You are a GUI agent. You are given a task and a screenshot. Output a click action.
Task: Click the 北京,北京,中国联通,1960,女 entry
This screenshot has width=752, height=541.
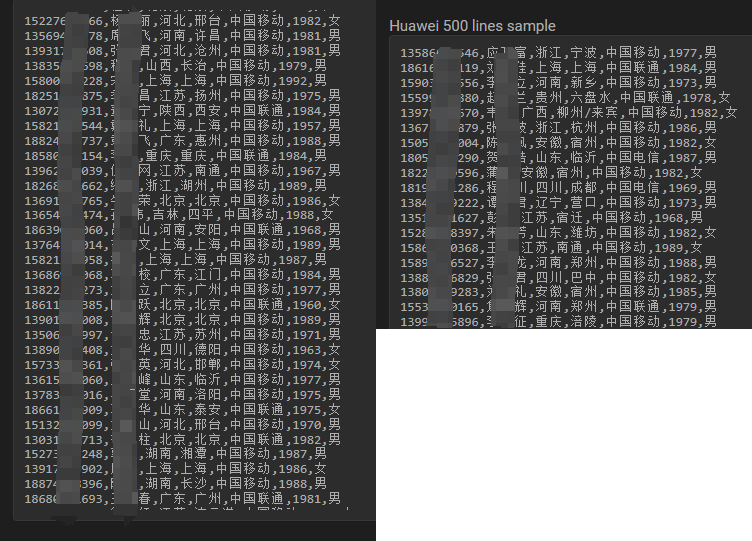tap(182, 305)
